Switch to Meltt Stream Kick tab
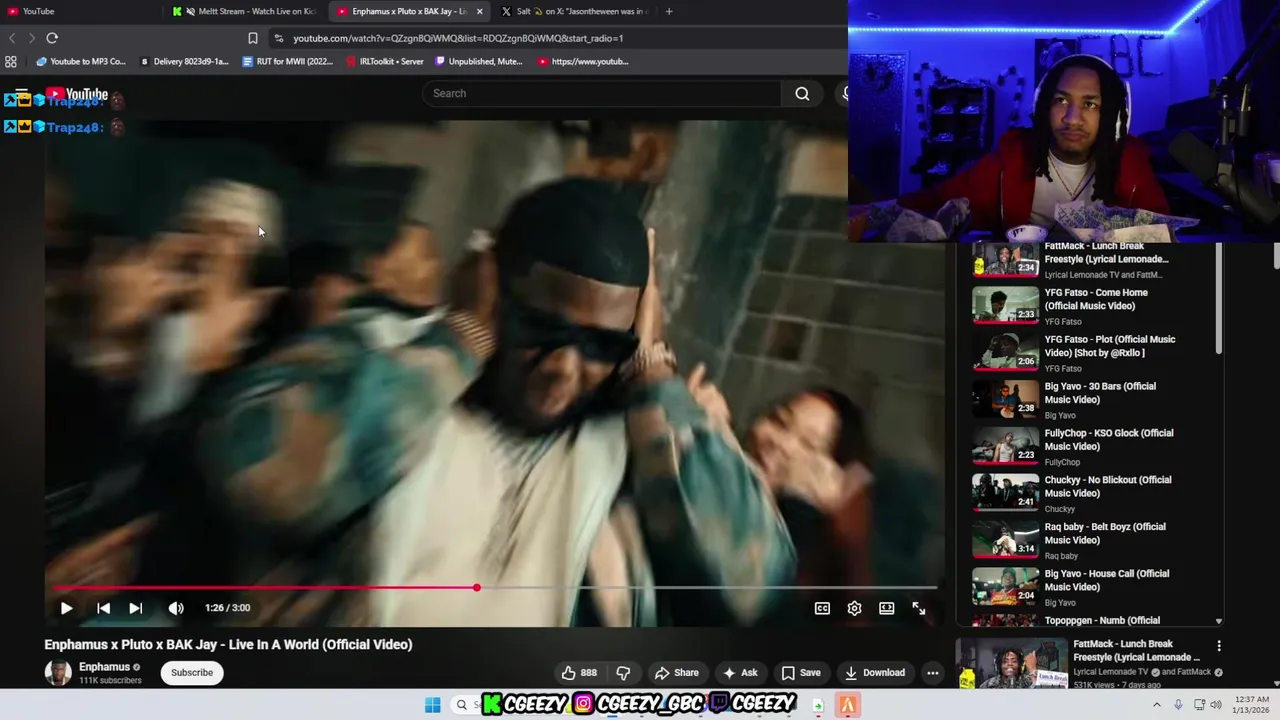This screenshot has height=720, width=1280. 246,11
